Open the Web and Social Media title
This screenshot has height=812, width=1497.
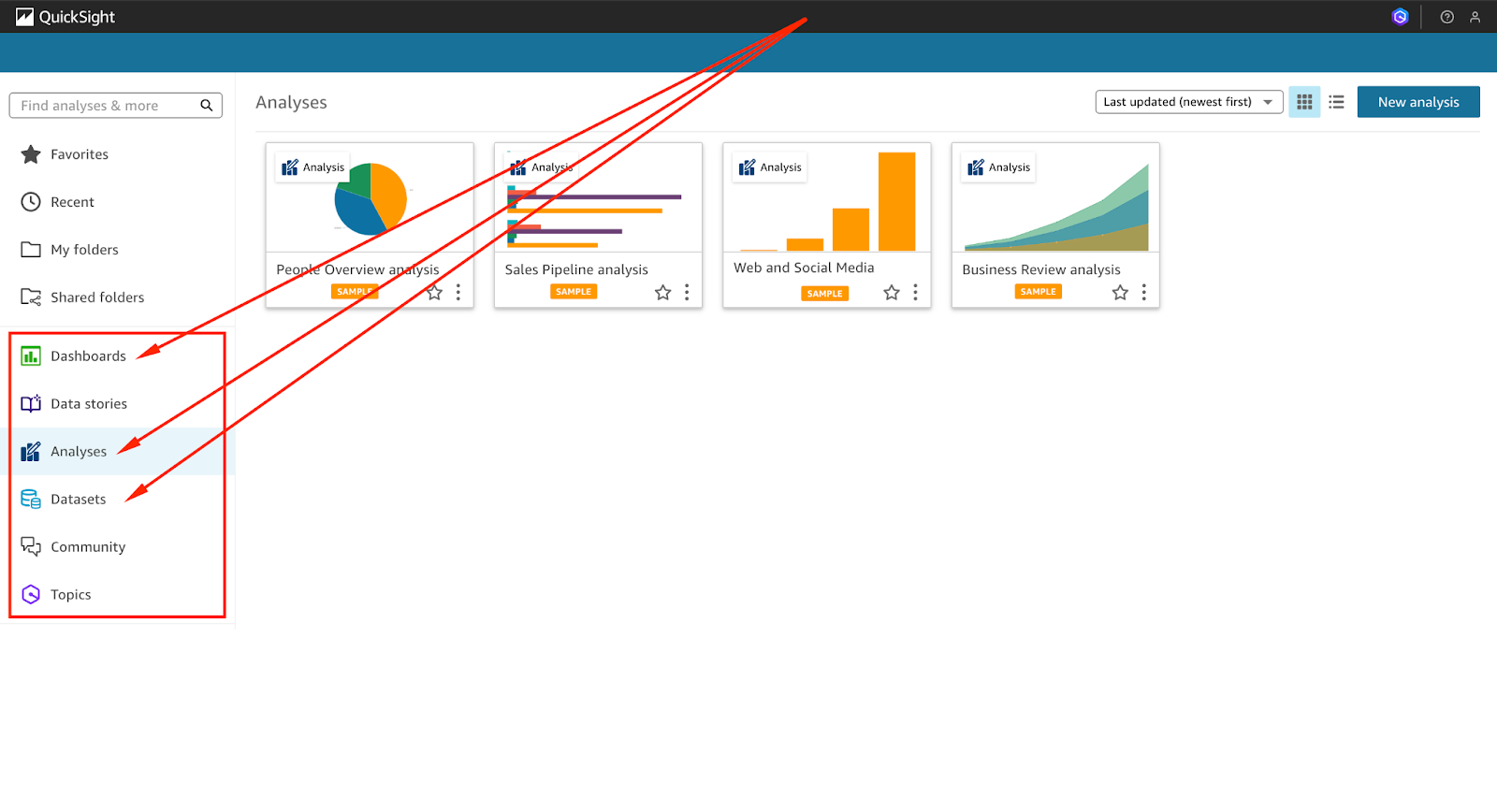pyautogui.click(x=804, y=268)
